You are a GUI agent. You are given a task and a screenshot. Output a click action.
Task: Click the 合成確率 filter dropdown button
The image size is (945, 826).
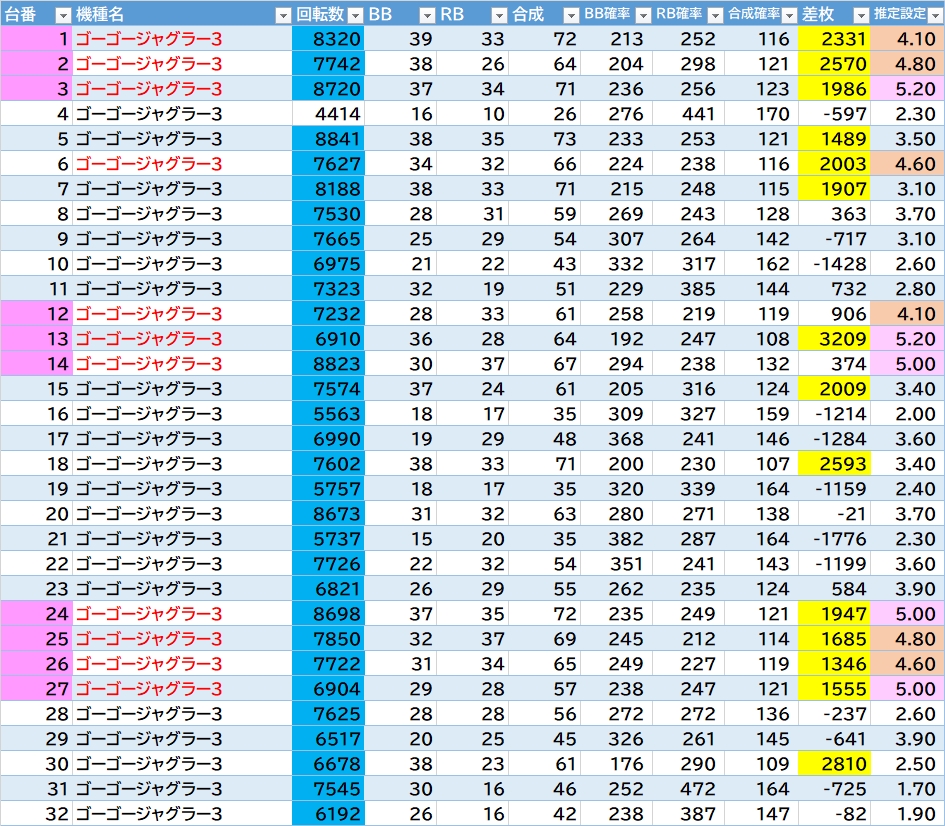pos(787,15)
